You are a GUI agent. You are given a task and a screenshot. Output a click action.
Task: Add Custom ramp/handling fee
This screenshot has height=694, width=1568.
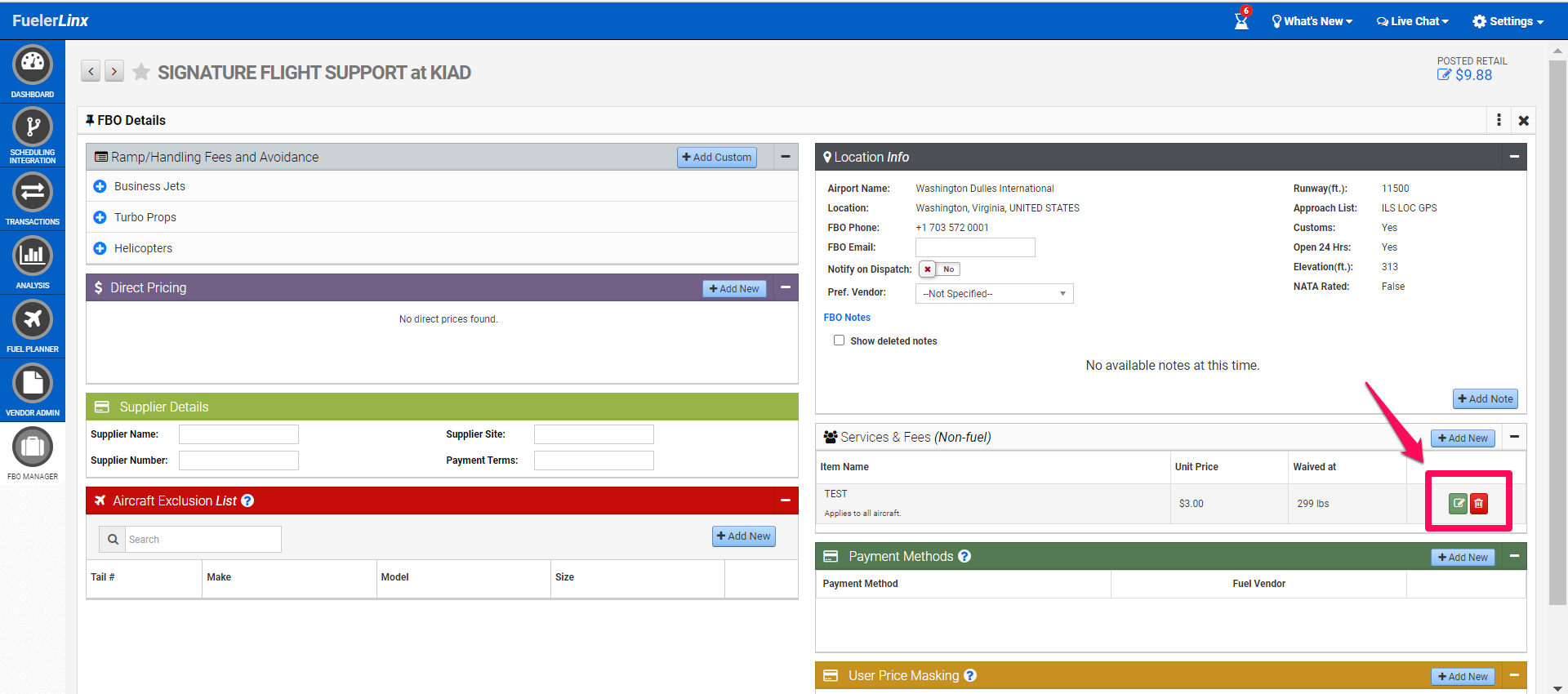click(717, 157)
